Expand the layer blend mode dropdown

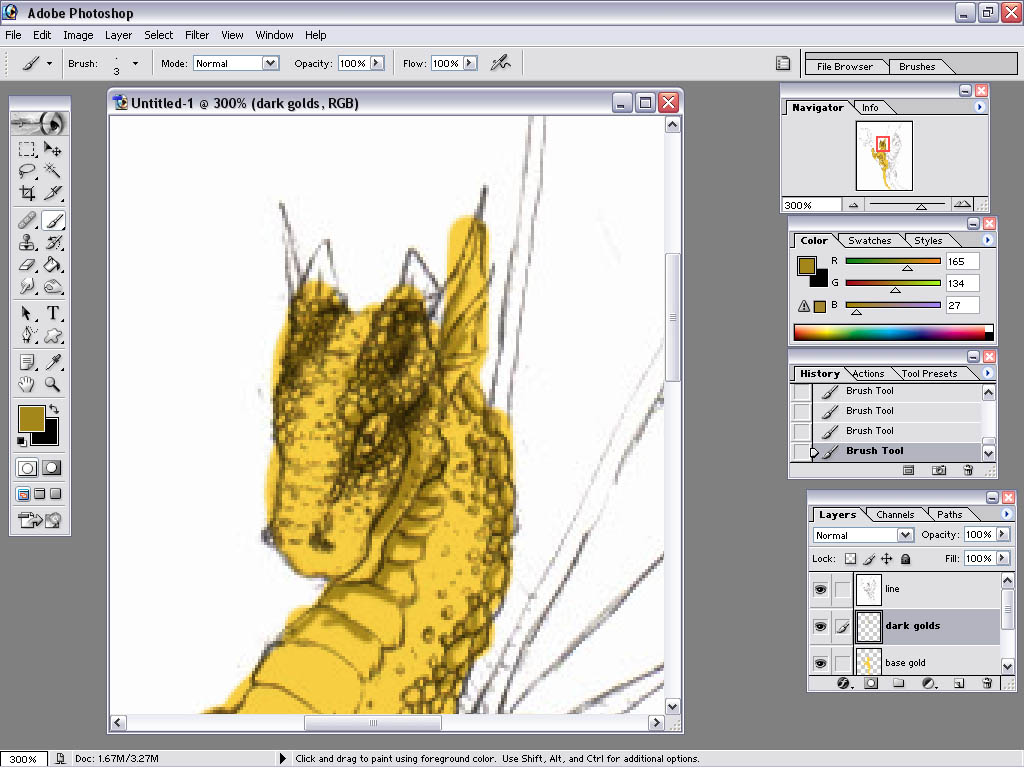(904, 535)
